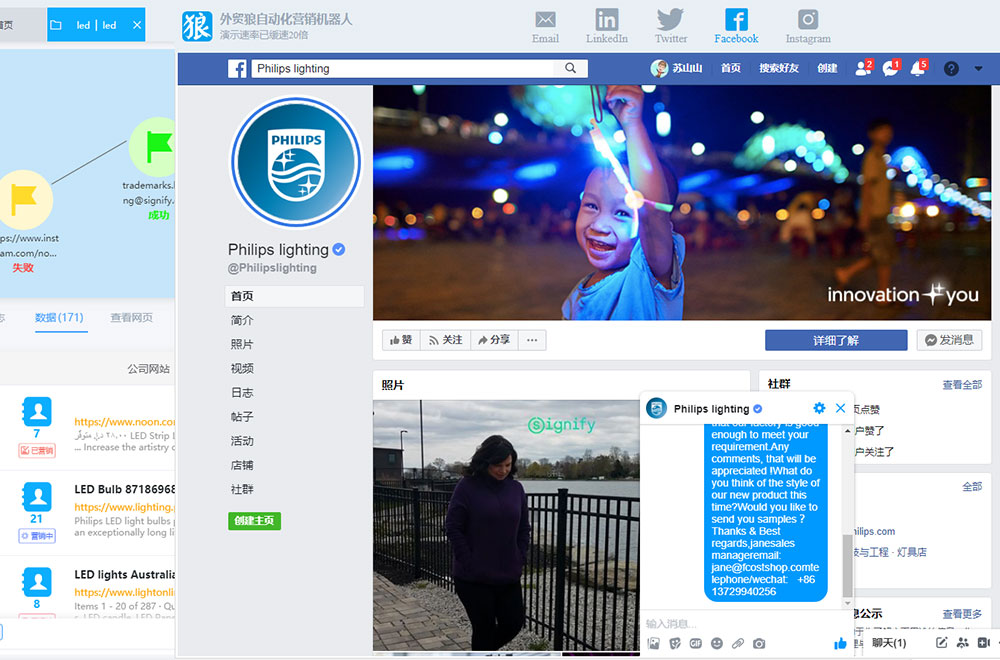This screenshot has height=660, width=1000.
Task: Click the camera icon in chat
Action: (759, 643)
